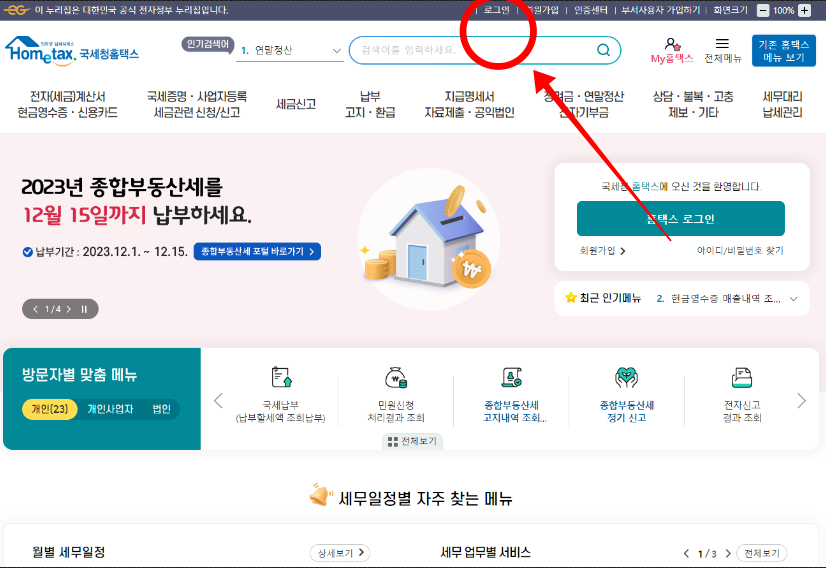Screen dimensions: 826x568
Task: Select 개인(23) visitor type
Action: click(x=50, y=409)
